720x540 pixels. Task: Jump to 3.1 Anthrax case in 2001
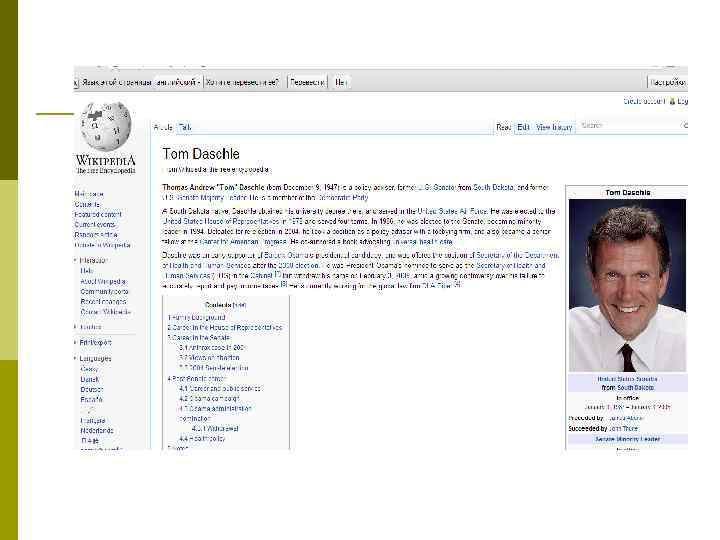[212, 348]
